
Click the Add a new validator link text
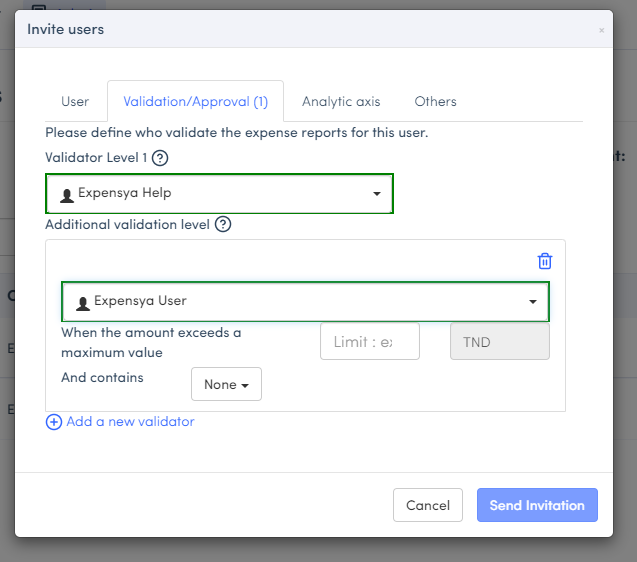pos(130,422)
